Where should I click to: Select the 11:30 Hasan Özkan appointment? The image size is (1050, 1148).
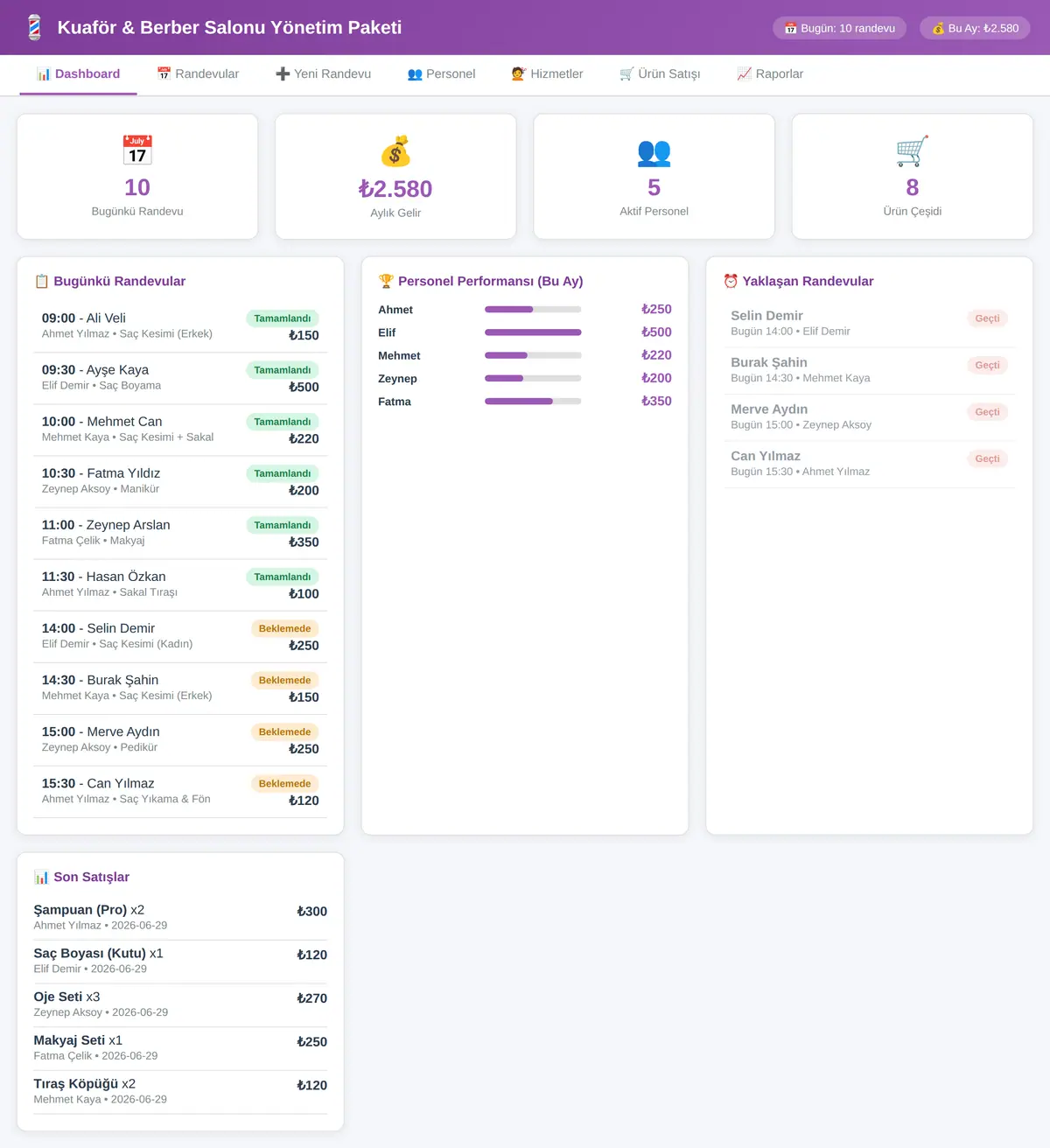(x=180, y=584)
